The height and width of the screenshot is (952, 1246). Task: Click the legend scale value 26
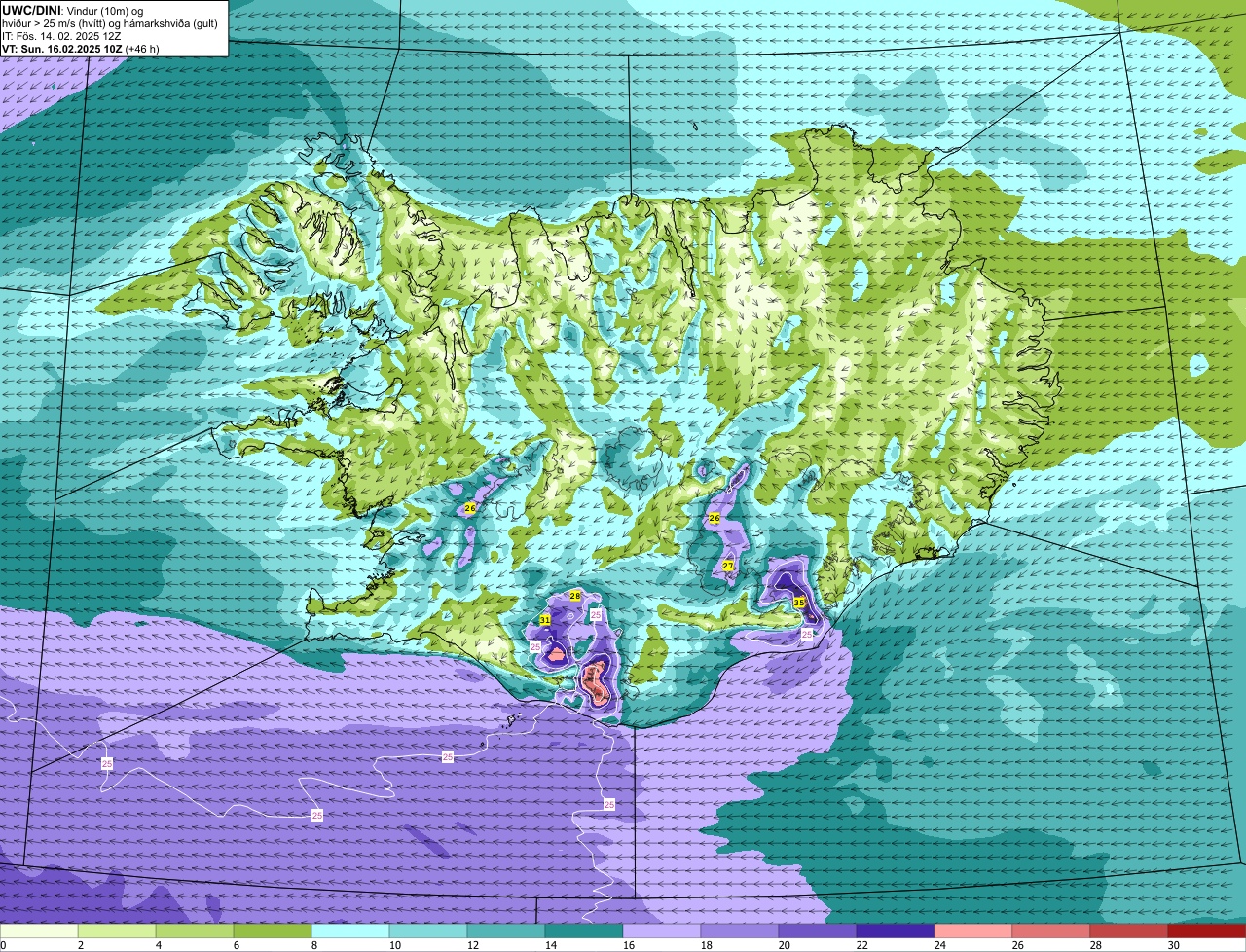pos(1017,945)
